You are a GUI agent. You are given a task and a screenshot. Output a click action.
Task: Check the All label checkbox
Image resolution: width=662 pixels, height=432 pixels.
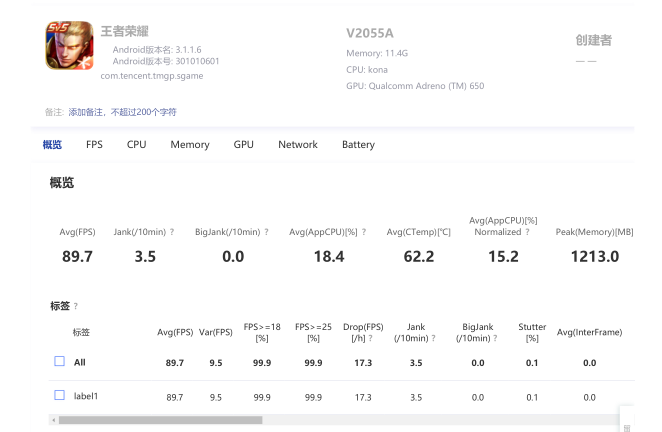point(60,361)
